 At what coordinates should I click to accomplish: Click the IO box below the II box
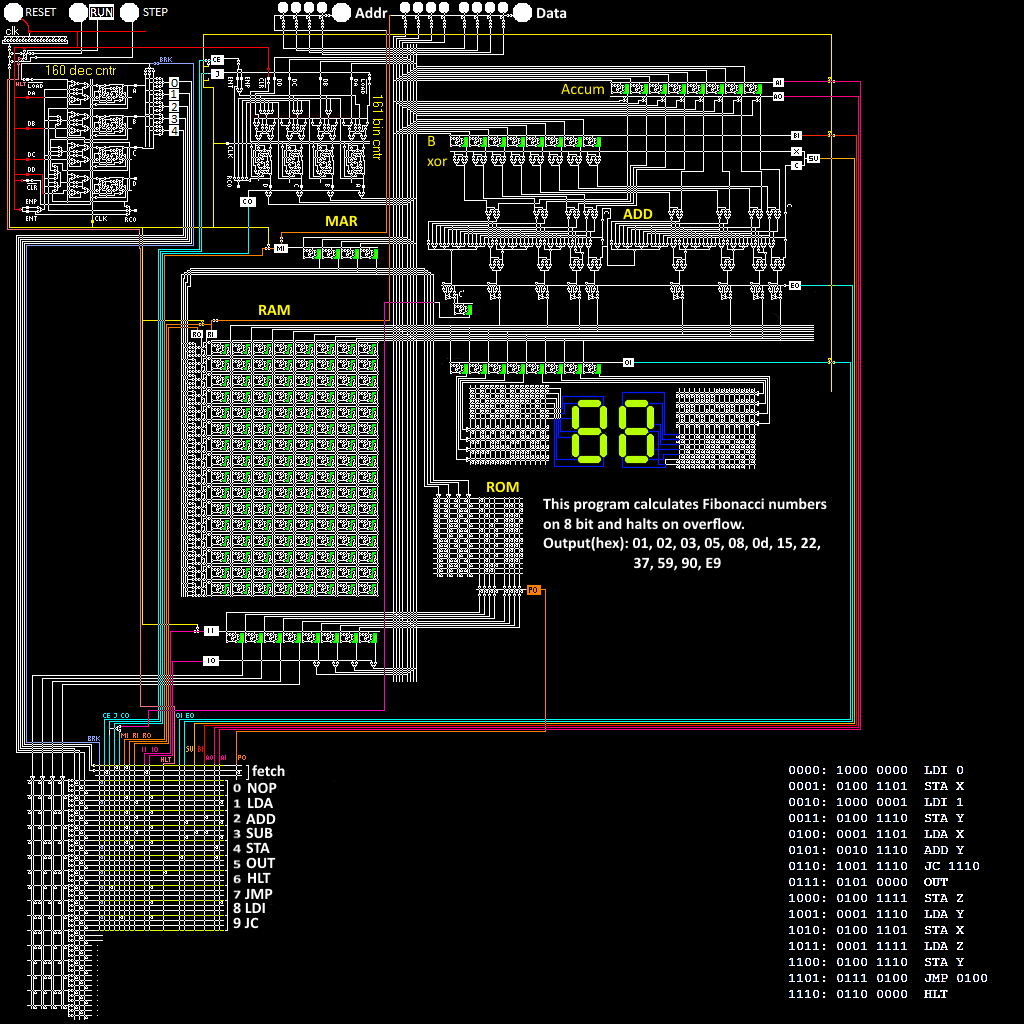(x=211, y=661)
